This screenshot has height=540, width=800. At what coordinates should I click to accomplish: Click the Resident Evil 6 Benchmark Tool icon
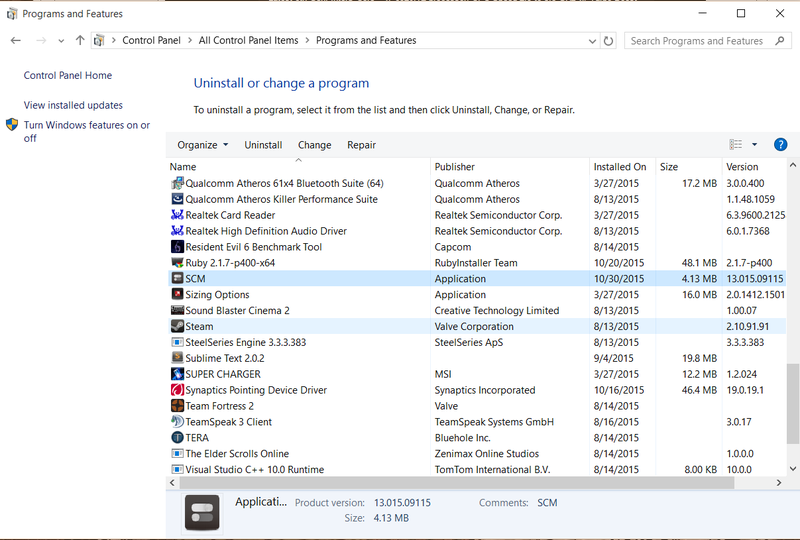click(x=177, y=247)
